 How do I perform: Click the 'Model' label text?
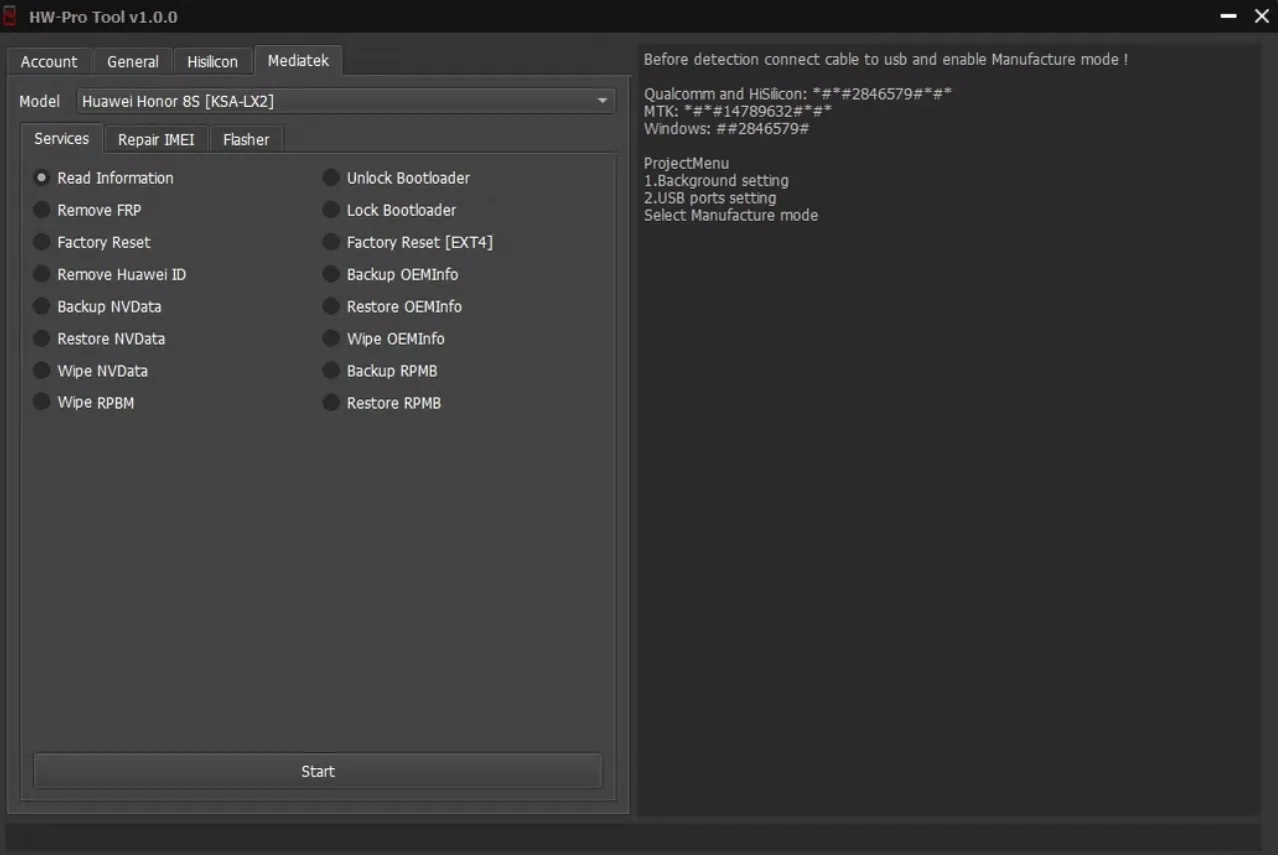coord(40,101)
